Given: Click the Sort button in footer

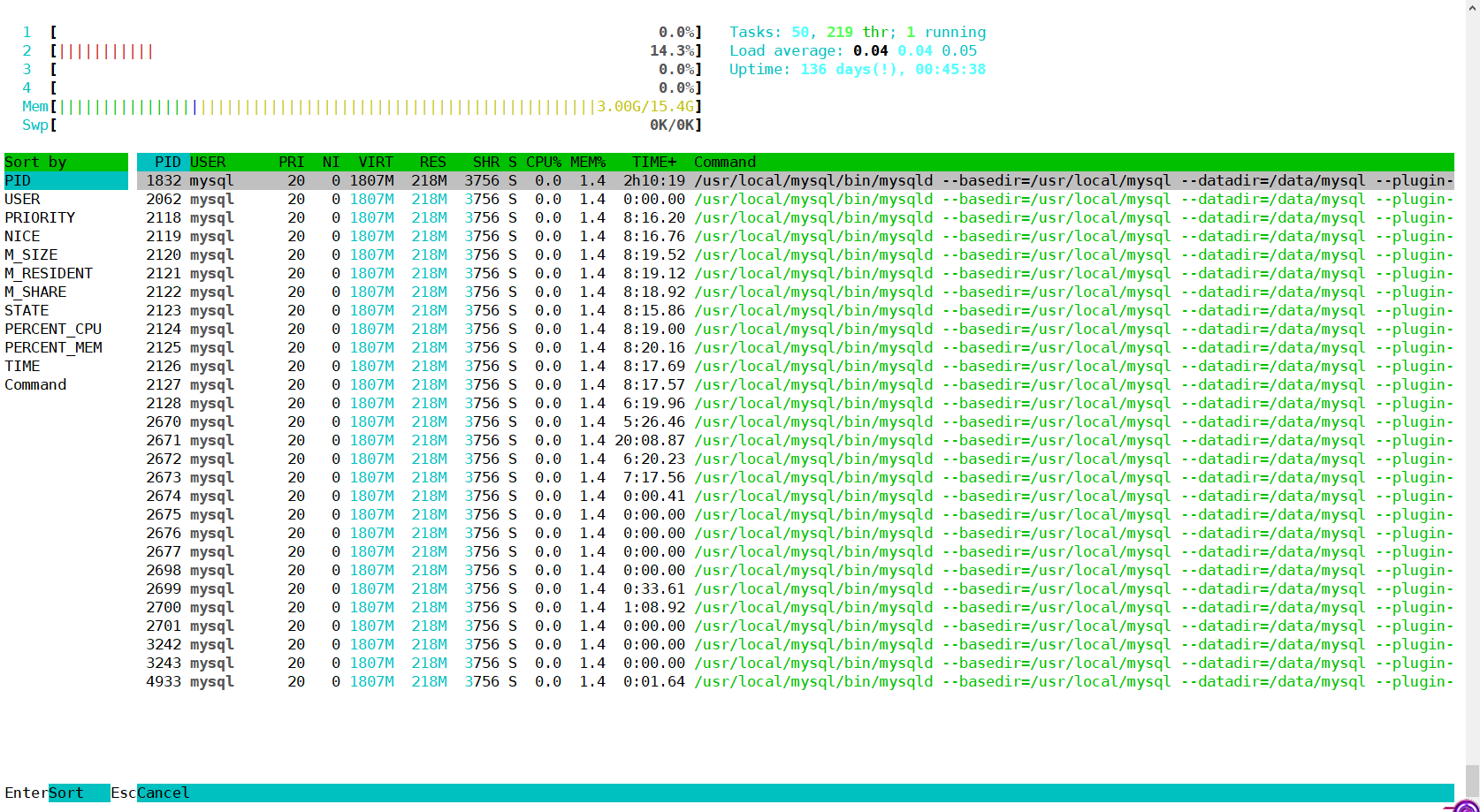Looking at the screenshot, I should coord(80,793).
